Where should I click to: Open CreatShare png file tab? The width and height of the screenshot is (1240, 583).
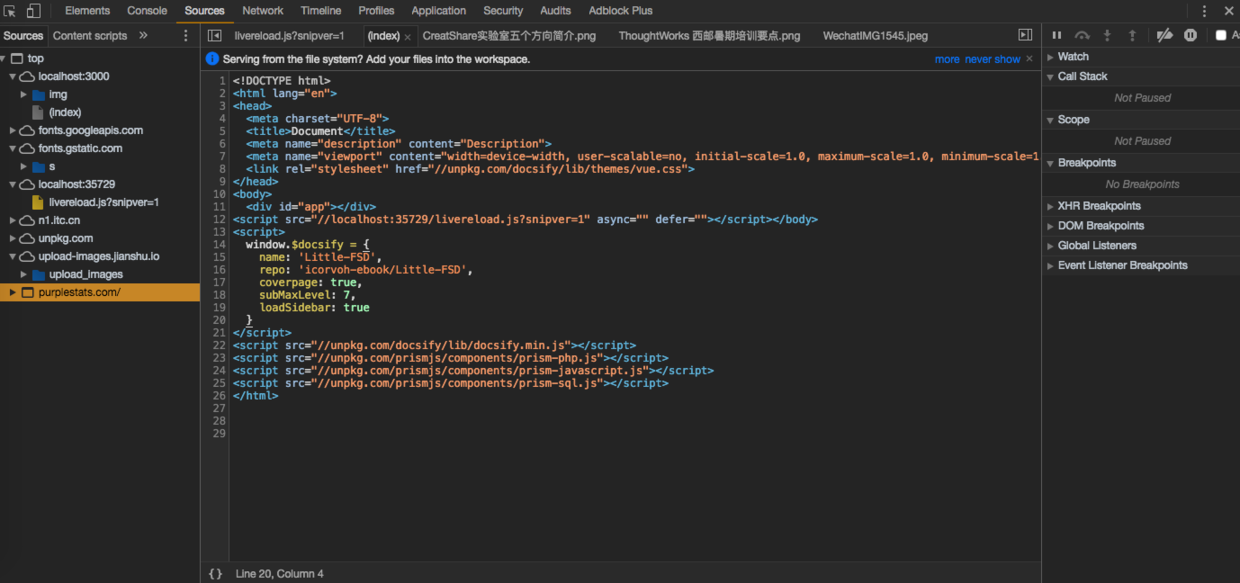(509, 35)
